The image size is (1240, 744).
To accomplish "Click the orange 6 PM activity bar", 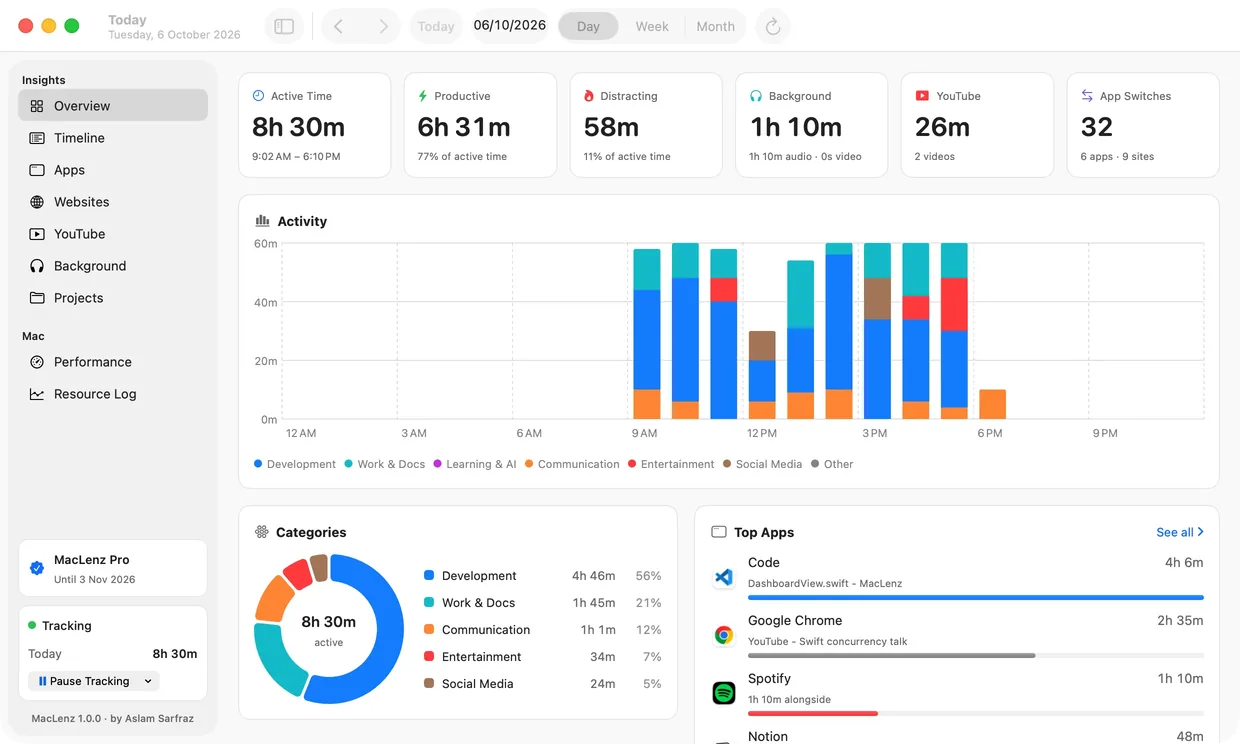I will 992,404.
